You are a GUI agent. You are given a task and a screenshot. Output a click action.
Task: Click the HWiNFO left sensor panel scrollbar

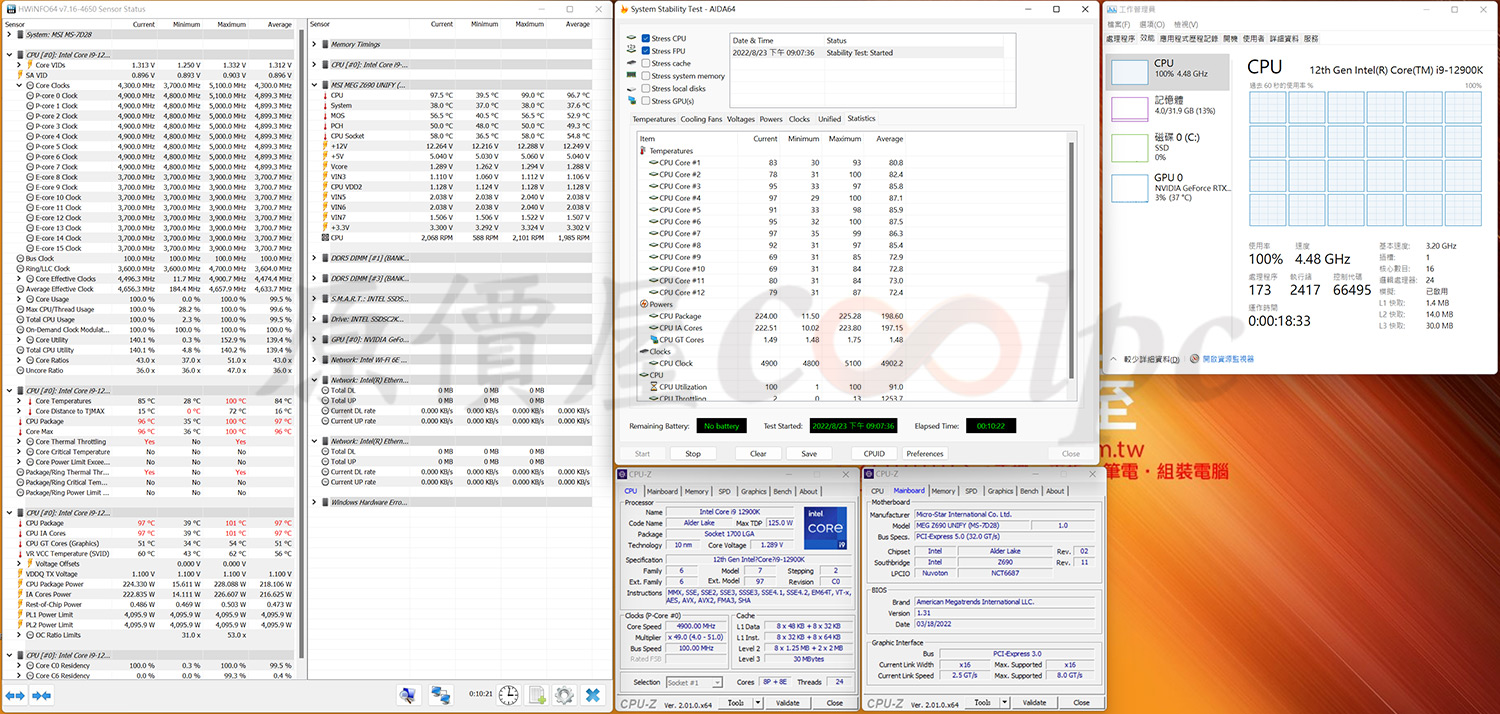pyautogui.click(x=300, y=344)
